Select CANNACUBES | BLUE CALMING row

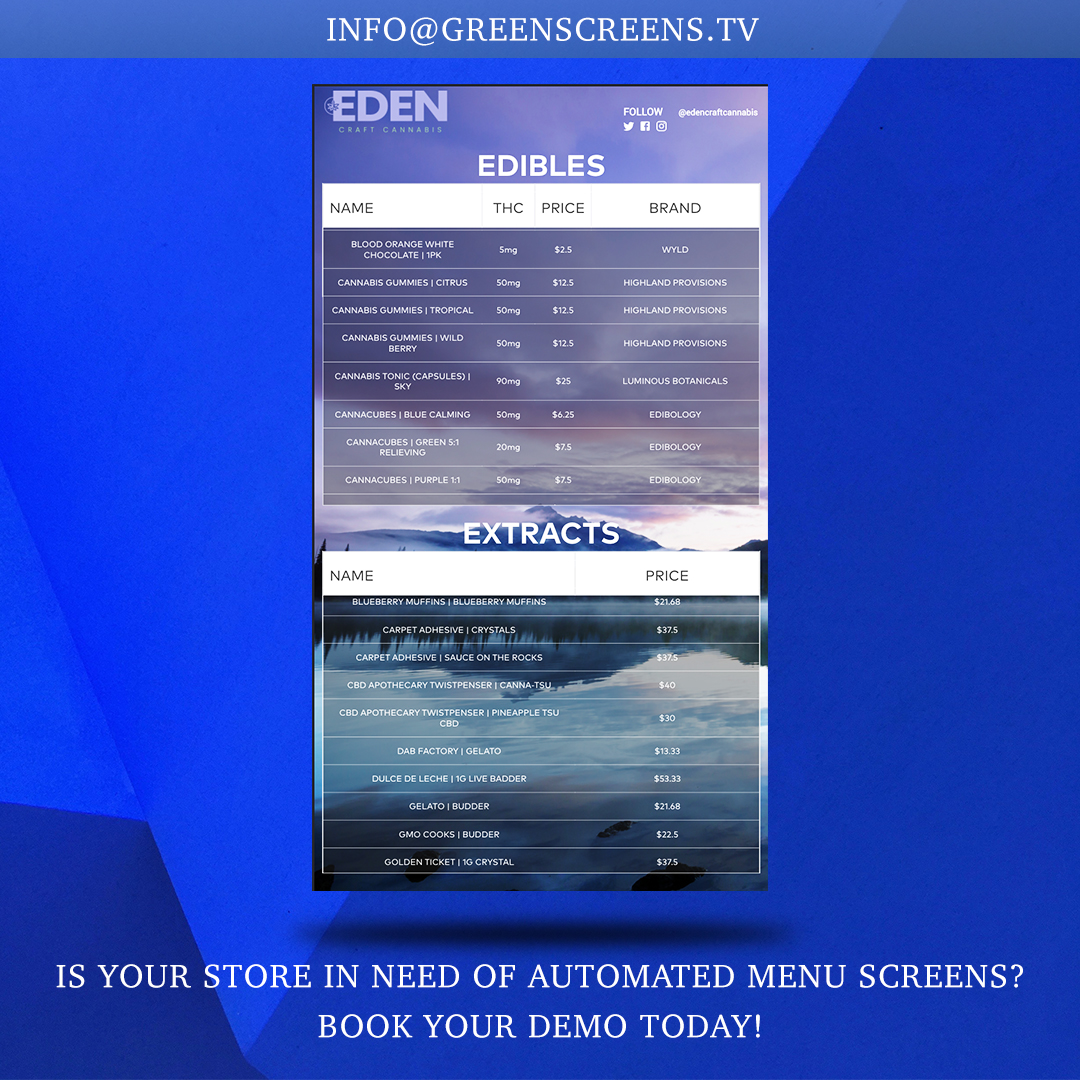541,415
